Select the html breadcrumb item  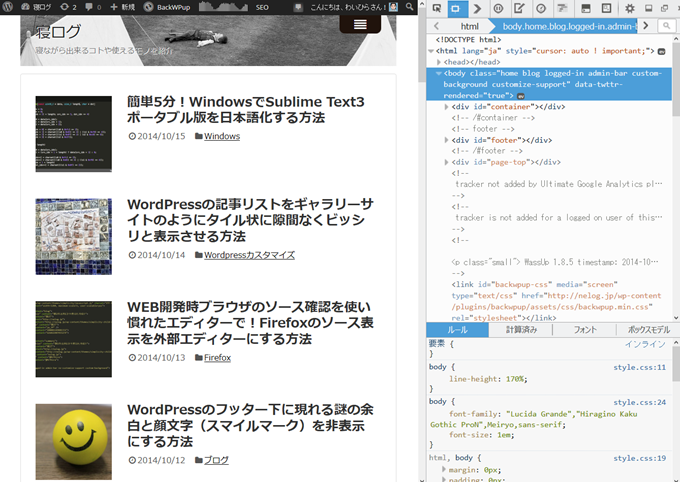(470, 26)
